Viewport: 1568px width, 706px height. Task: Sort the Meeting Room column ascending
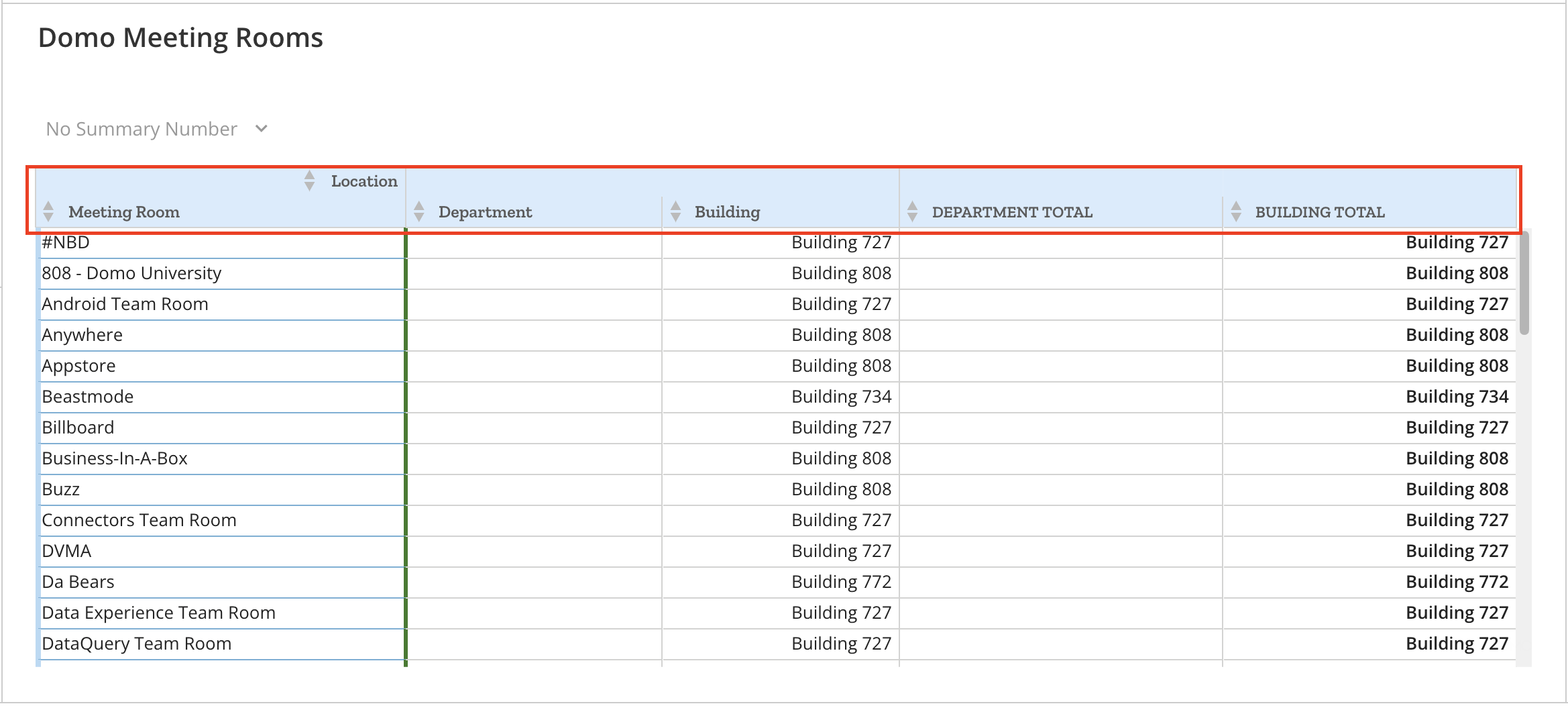tap(48, 207)
